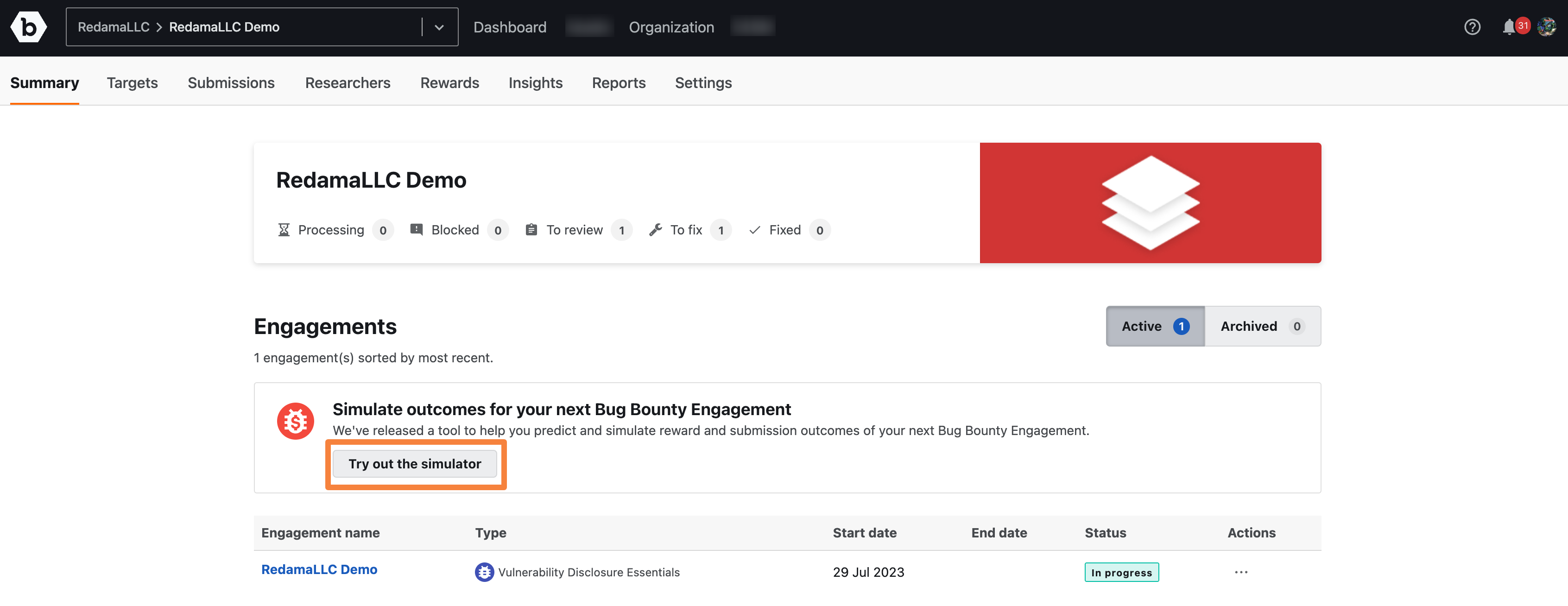Switch to the Reports tab

[619, 83]
